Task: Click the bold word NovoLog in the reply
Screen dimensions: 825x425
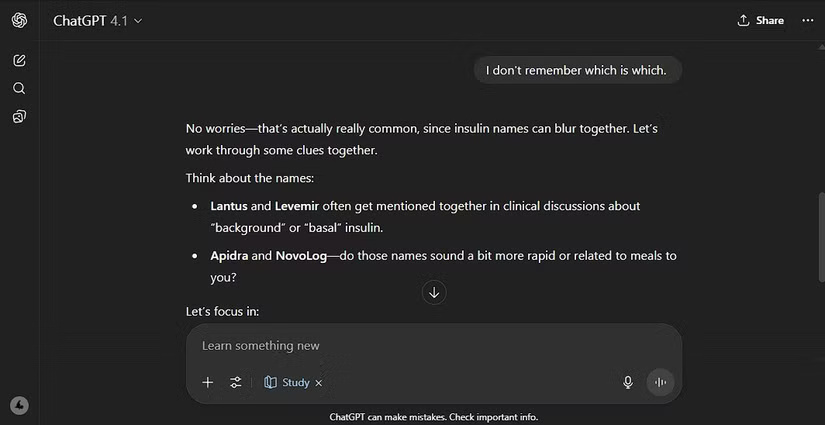Action: coord(304,255)
